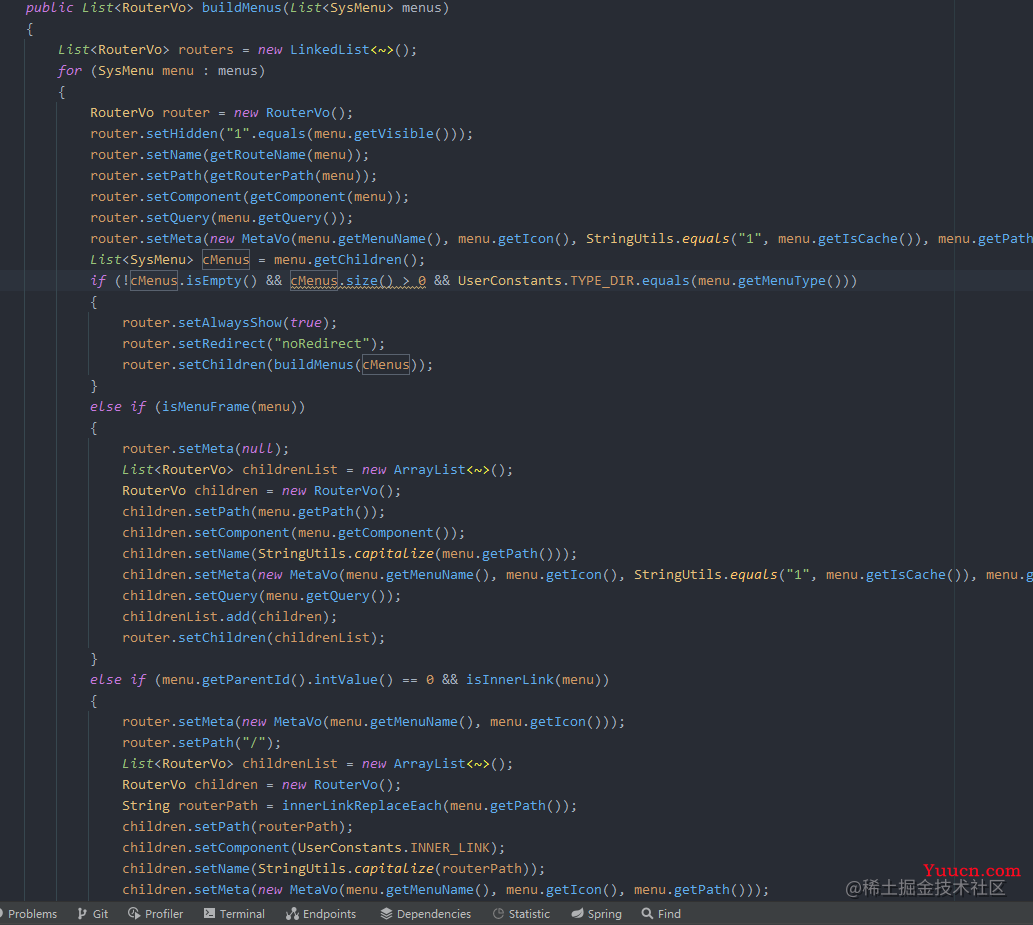Screen dimensions: 1033x925
Task: Open the Dependencies tool window
Action: (x=426, y=914)
